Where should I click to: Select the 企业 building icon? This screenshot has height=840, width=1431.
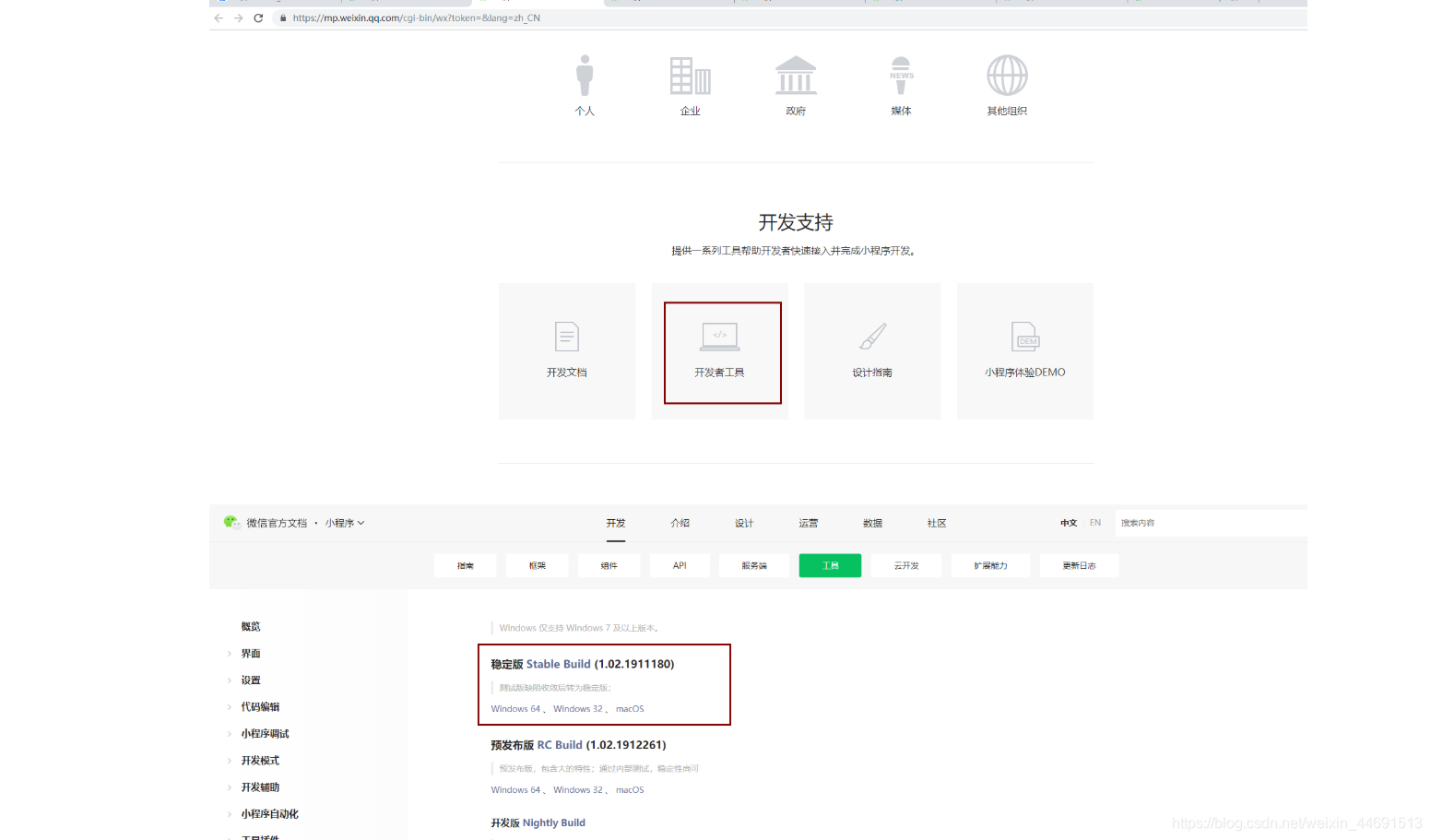tap(691, 76)
